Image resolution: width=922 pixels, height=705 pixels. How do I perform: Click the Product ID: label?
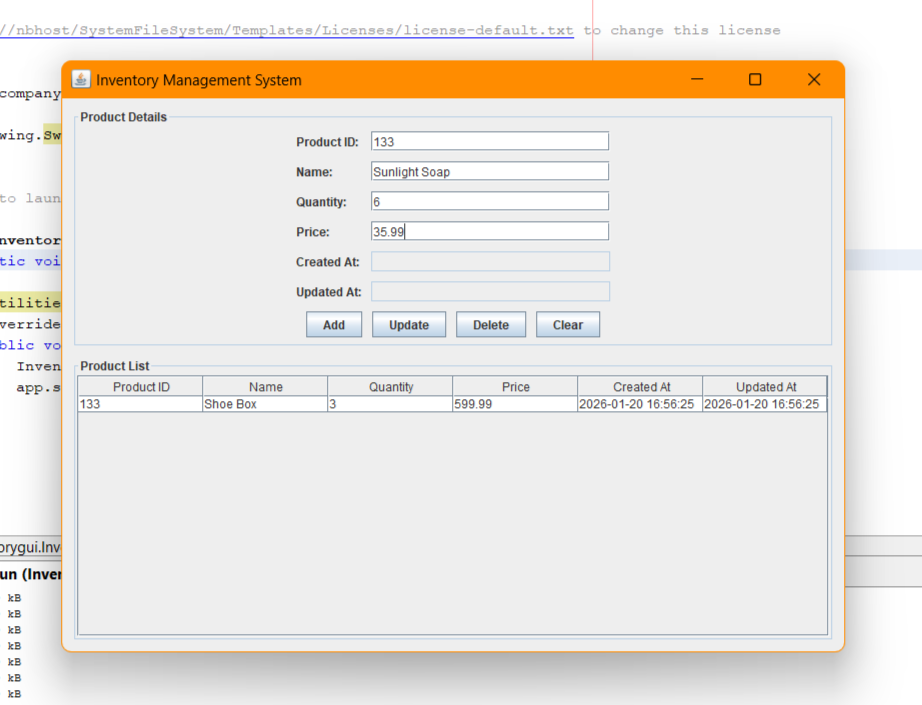327,142
